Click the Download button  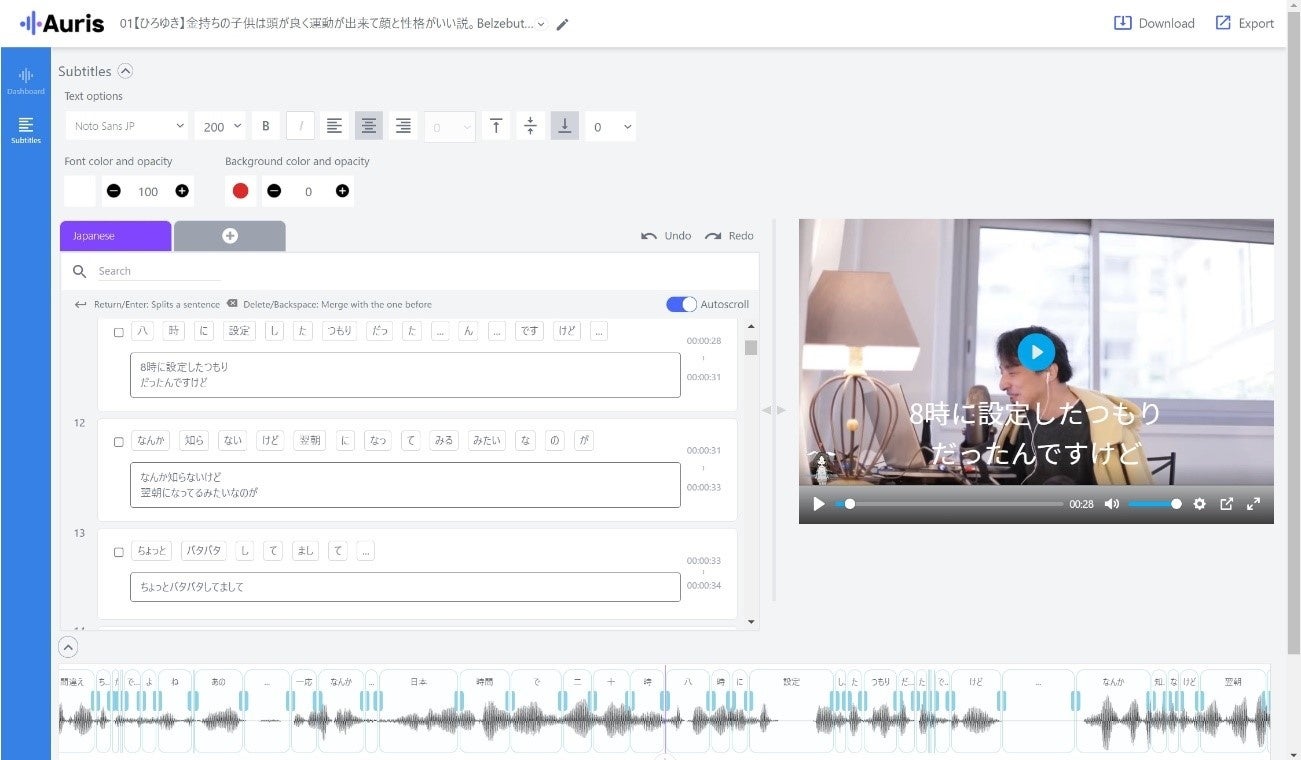click(1154, 23)
